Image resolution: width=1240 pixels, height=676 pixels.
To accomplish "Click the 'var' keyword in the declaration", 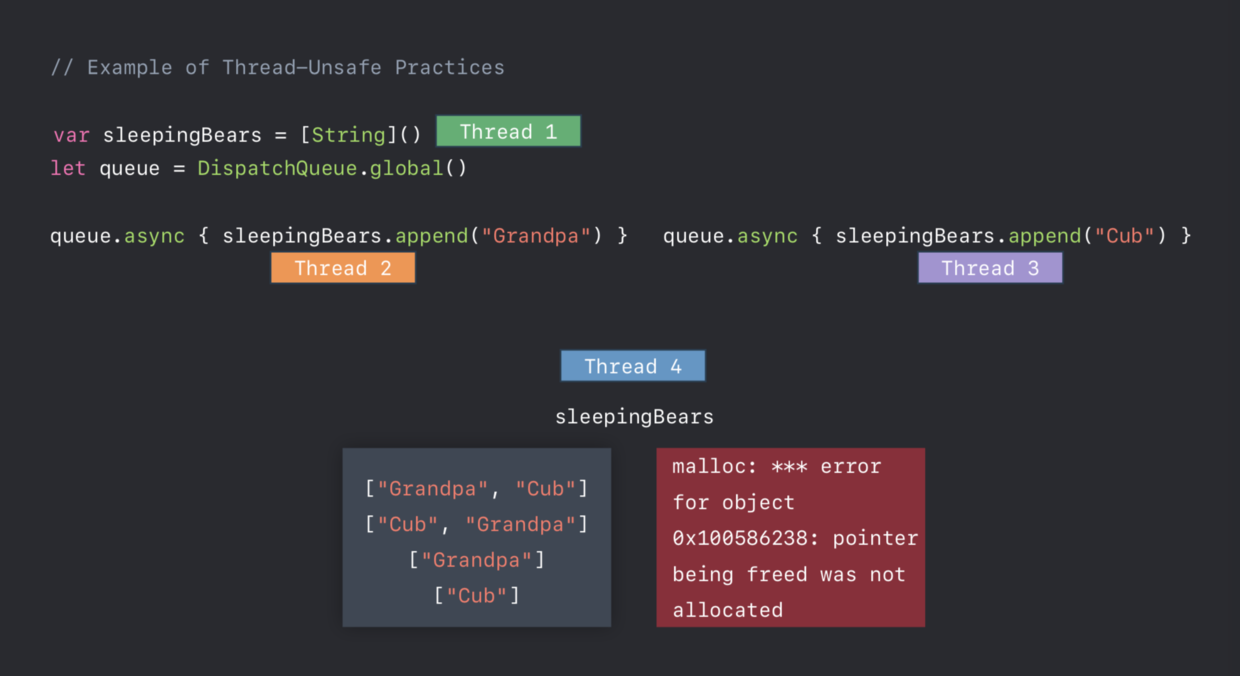I will coord(72,135).
